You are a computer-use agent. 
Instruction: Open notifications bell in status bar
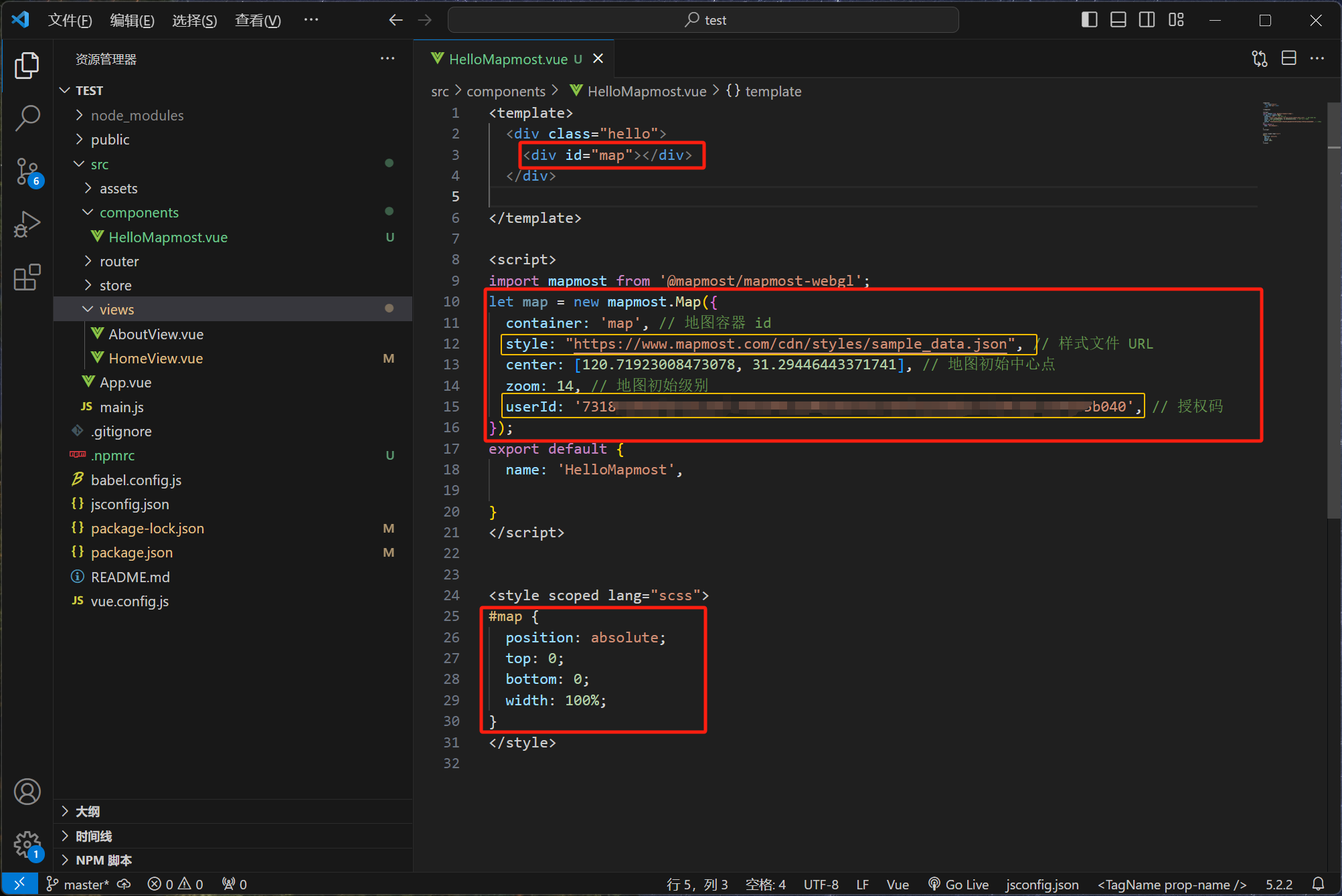1318,884
